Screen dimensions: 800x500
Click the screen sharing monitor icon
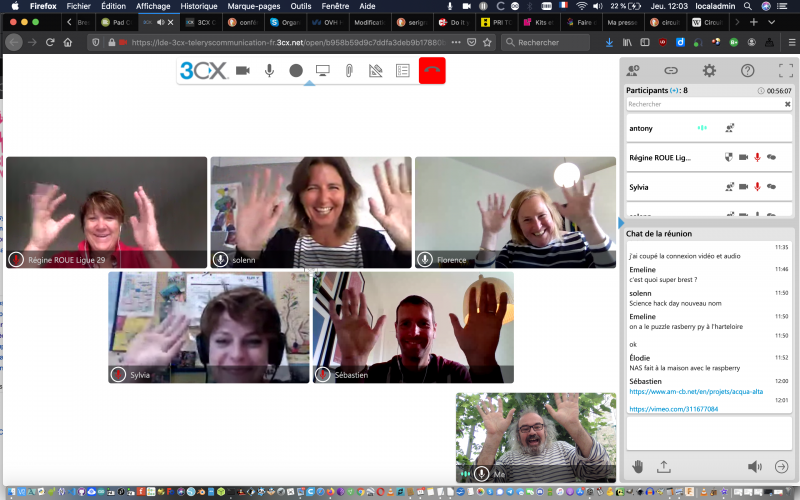[322, 71]
